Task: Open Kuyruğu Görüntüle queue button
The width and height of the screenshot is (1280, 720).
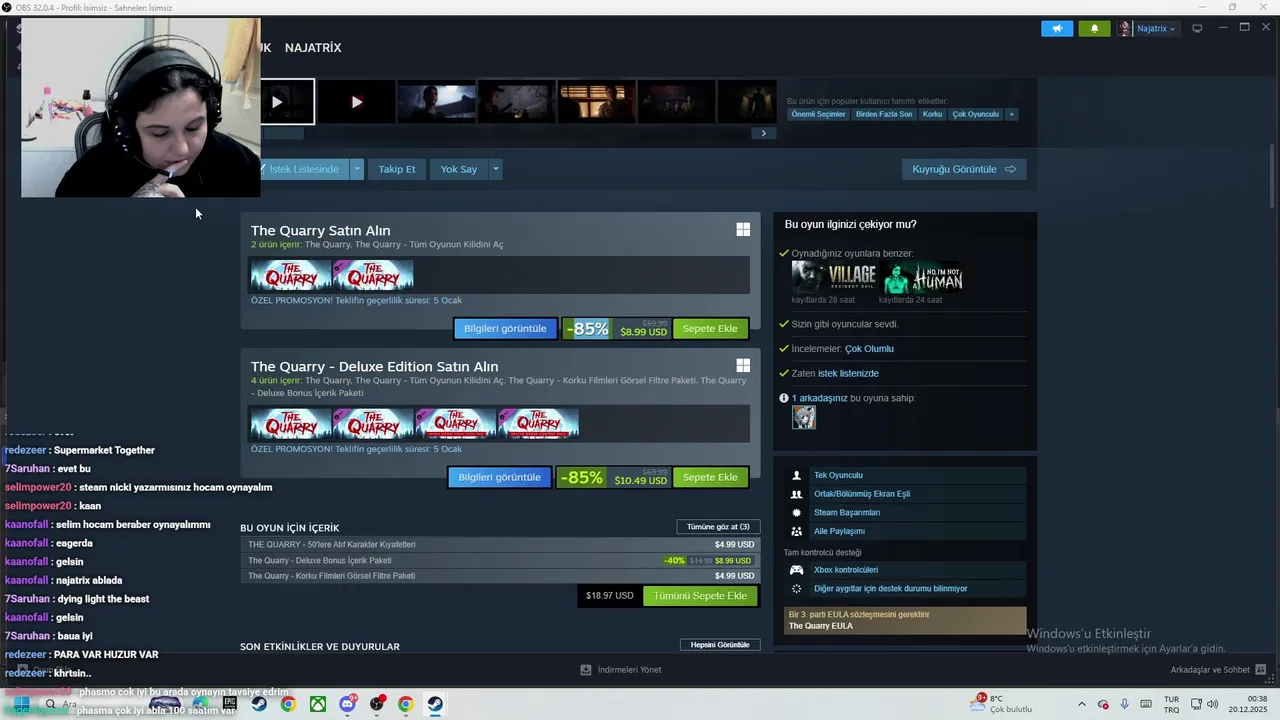Action: (x=964, y=169)
